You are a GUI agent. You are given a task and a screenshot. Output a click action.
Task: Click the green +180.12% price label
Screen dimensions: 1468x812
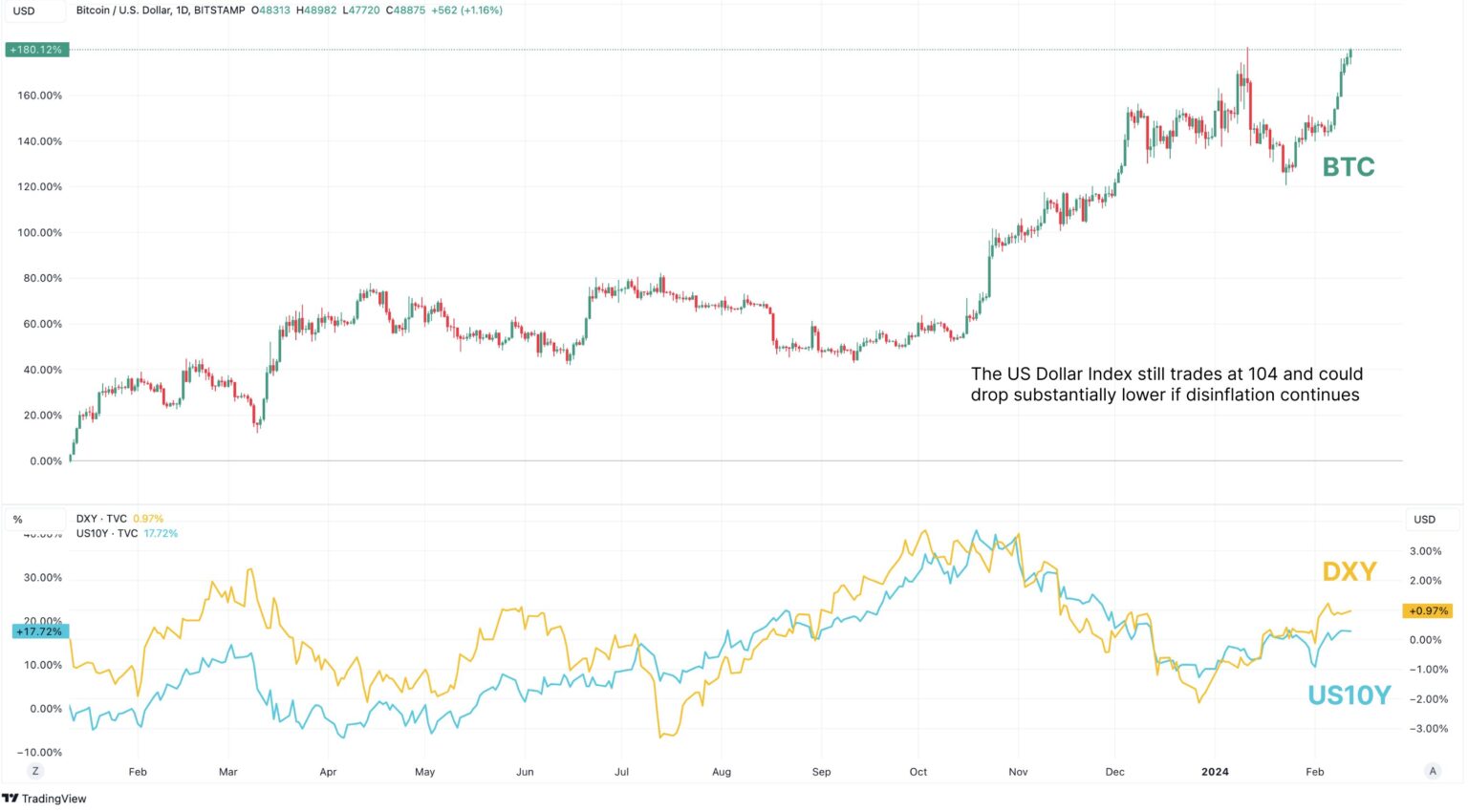pyautogui.click(x=36, y=50)
